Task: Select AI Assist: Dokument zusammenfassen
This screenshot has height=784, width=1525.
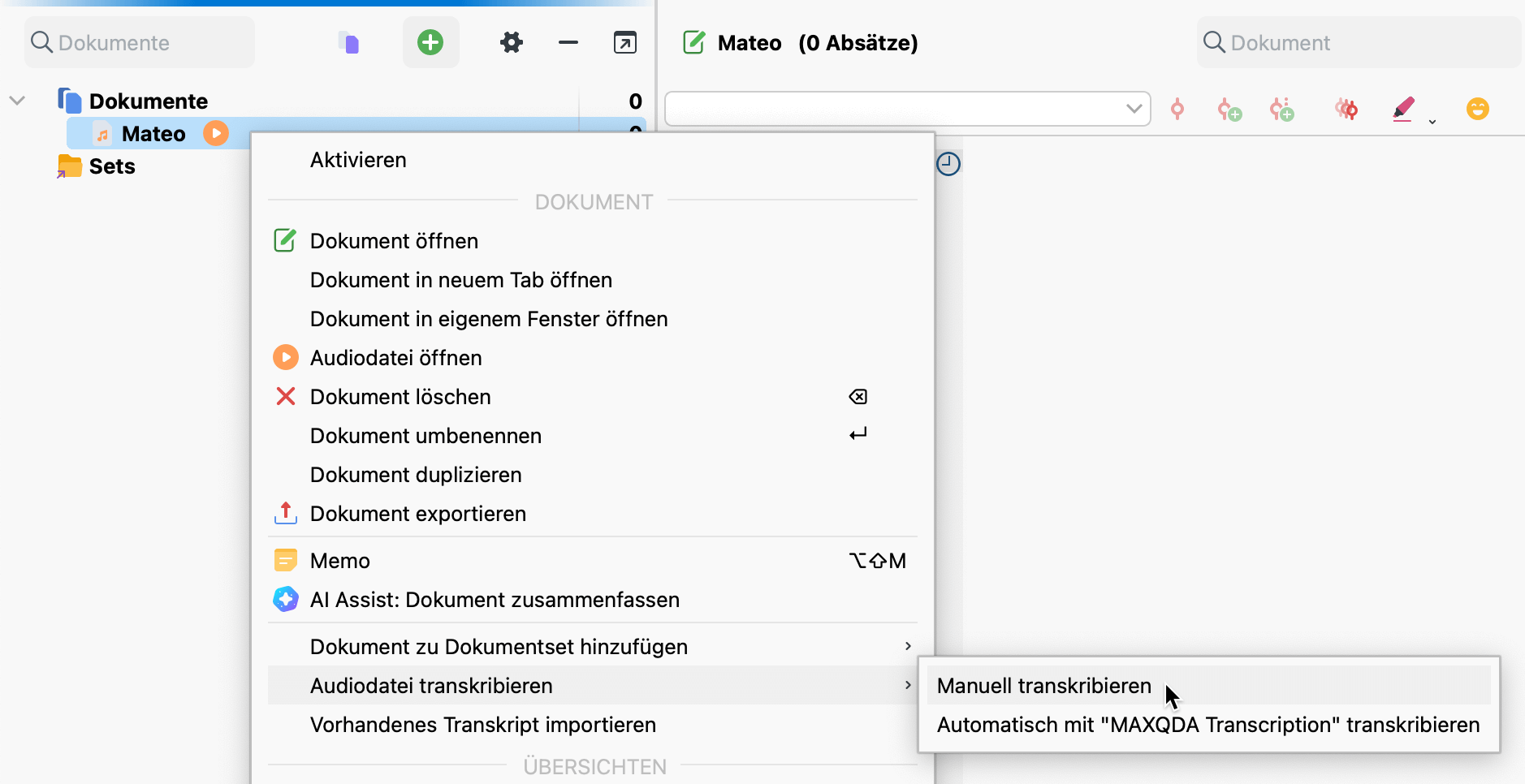Action: click(495, 600)
